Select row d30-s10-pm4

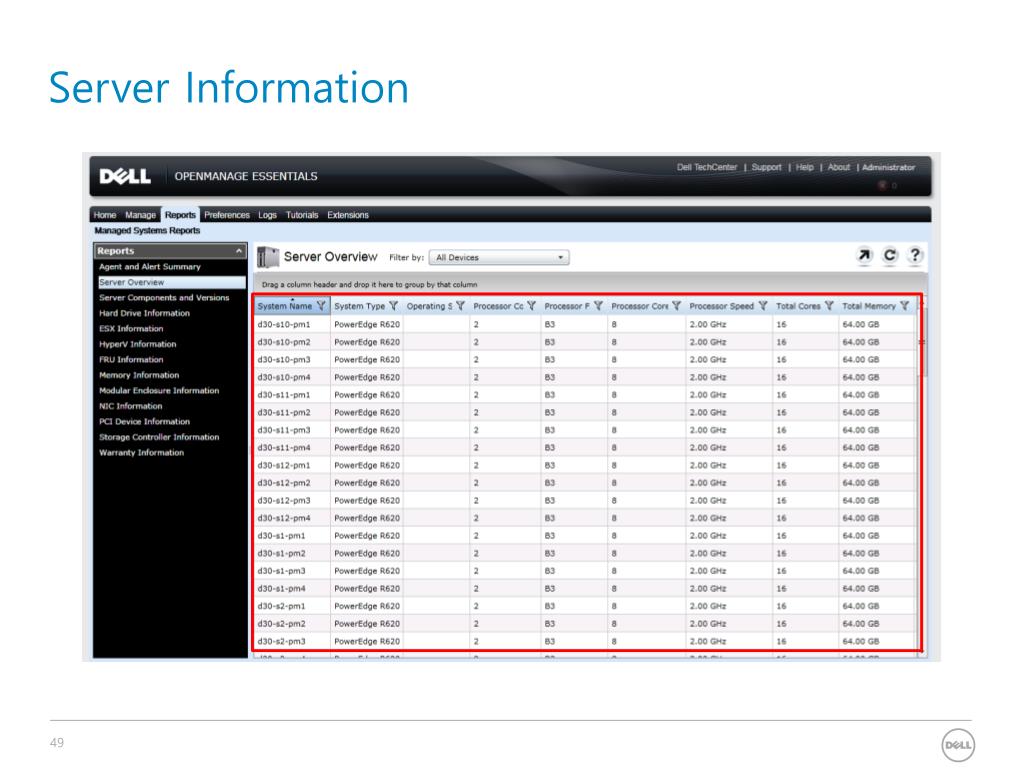click(x=585, y=377)
